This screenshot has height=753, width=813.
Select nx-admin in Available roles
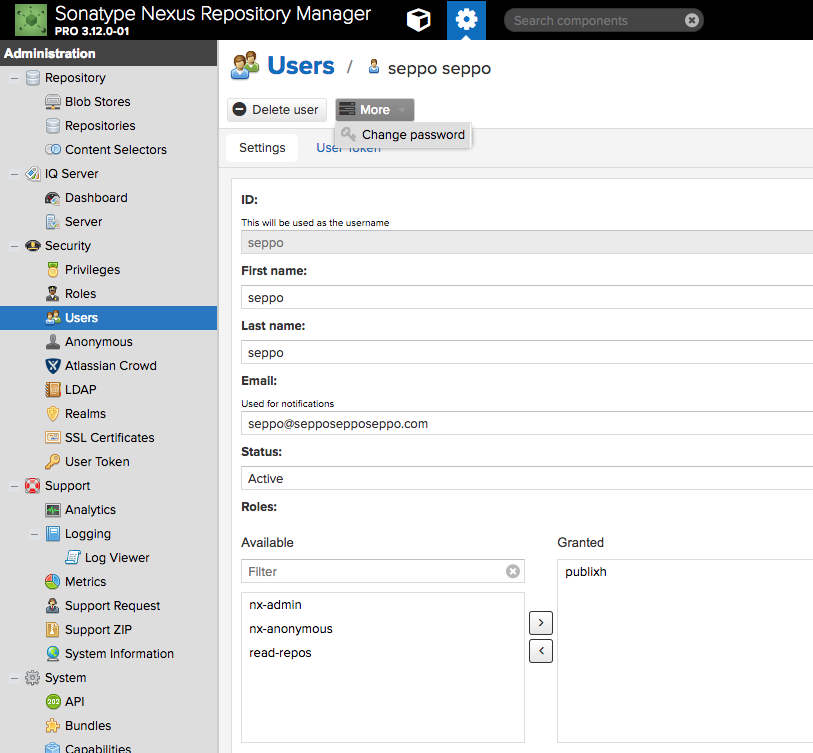(x=275, y=605)
